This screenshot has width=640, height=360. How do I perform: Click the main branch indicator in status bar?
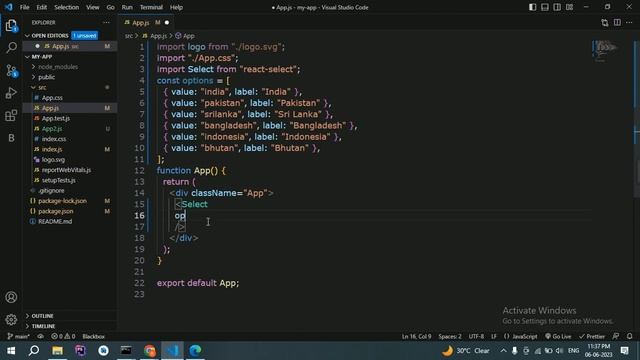18,336
